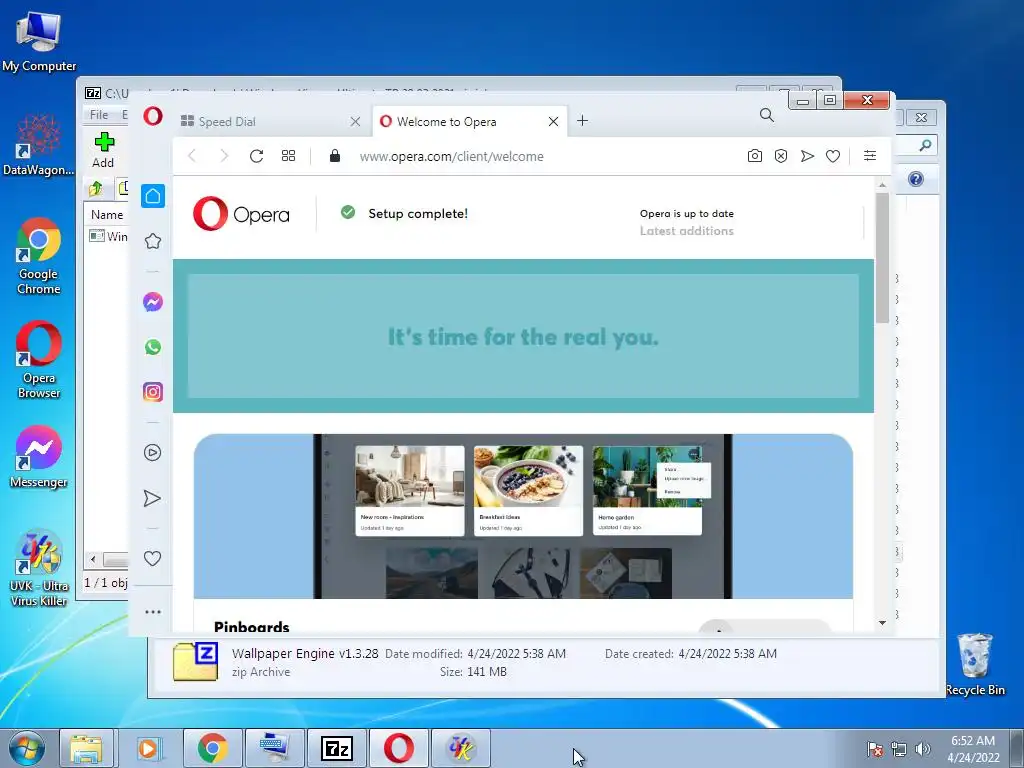Viewport: 1024px width, 768px height.
Task: Open Action Center flag tray icon
Action: click(875, 749)
